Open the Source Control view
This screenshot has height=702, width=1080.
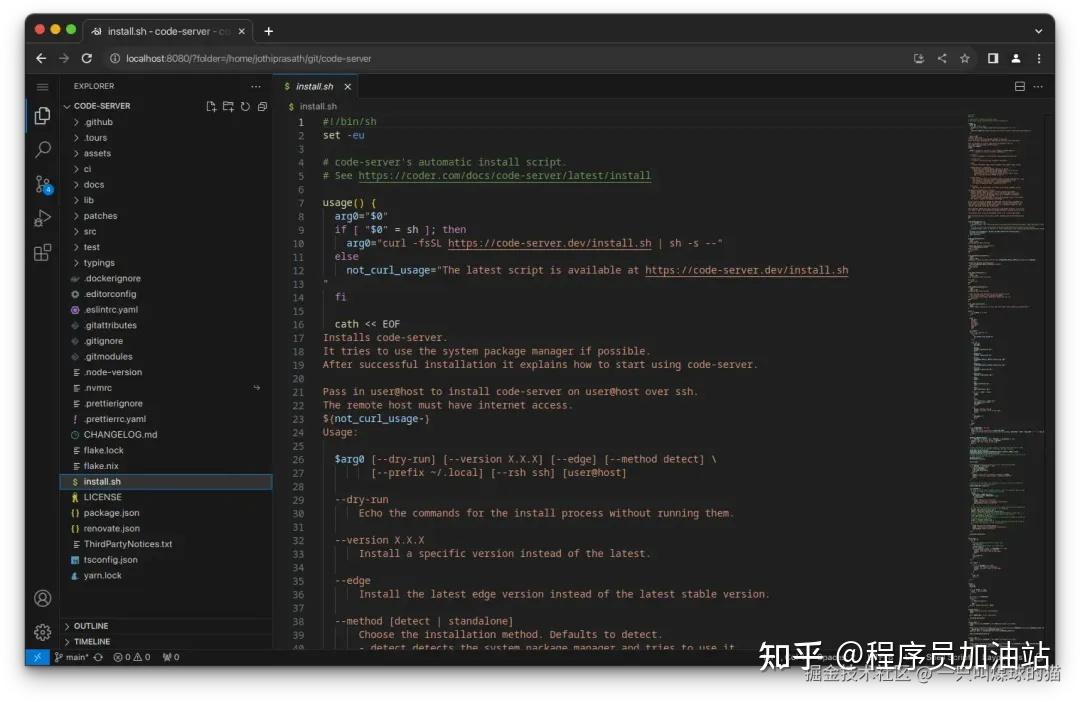[x=42, y=184]
